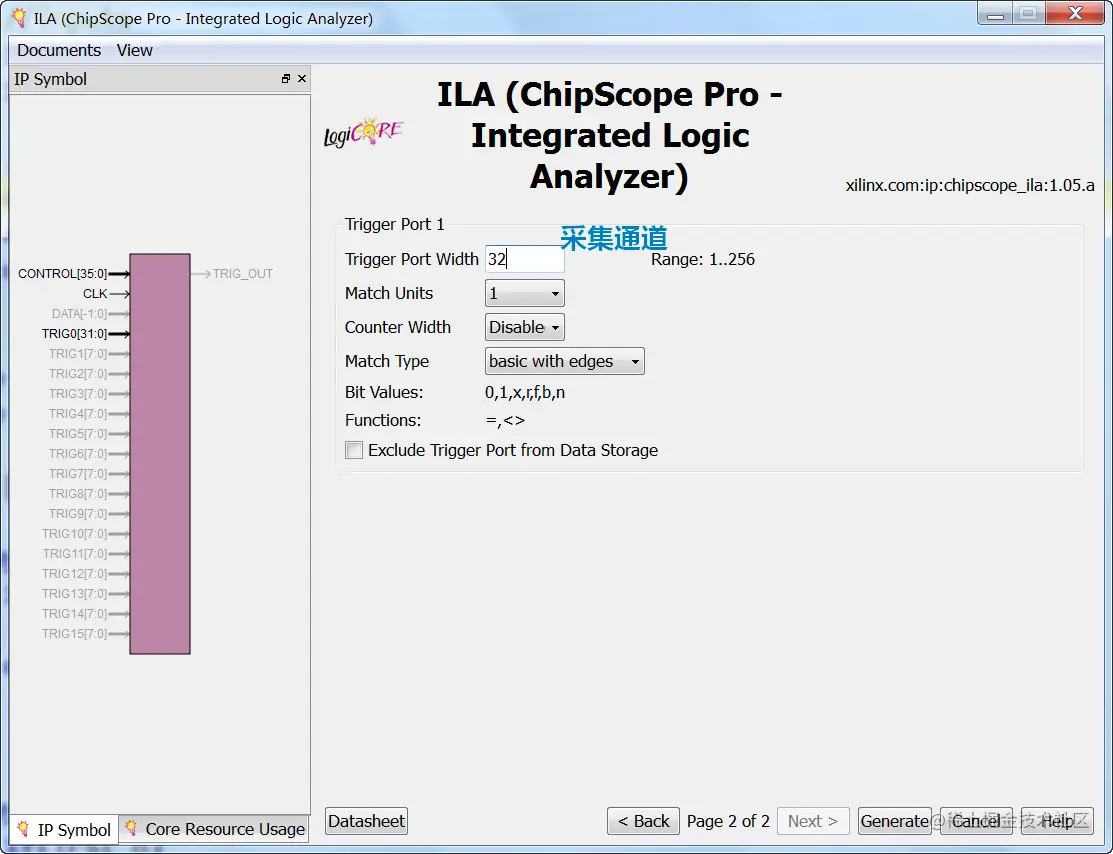This screenshot has width=1113, height=854.
Task: Click the Page 2 of 2 indicator
Action: coord(728,821)
